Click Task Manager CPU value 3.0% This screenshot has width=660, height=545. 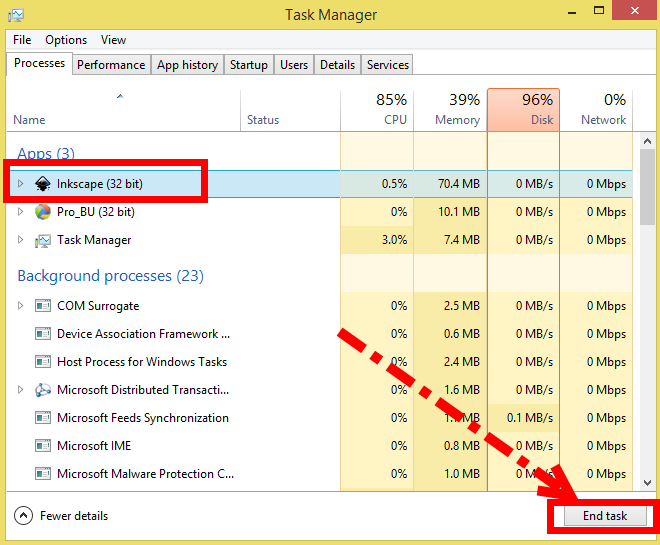point(394,240)
